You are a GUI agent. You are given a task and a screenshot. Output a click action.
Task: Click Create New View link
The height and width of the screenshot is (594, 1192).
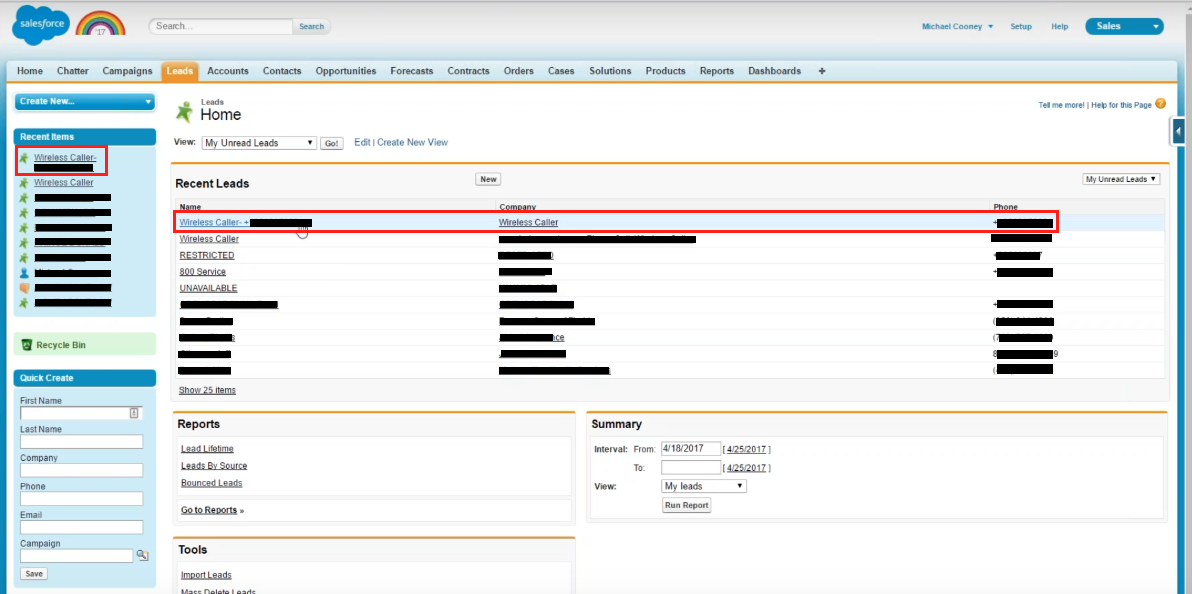413,142
